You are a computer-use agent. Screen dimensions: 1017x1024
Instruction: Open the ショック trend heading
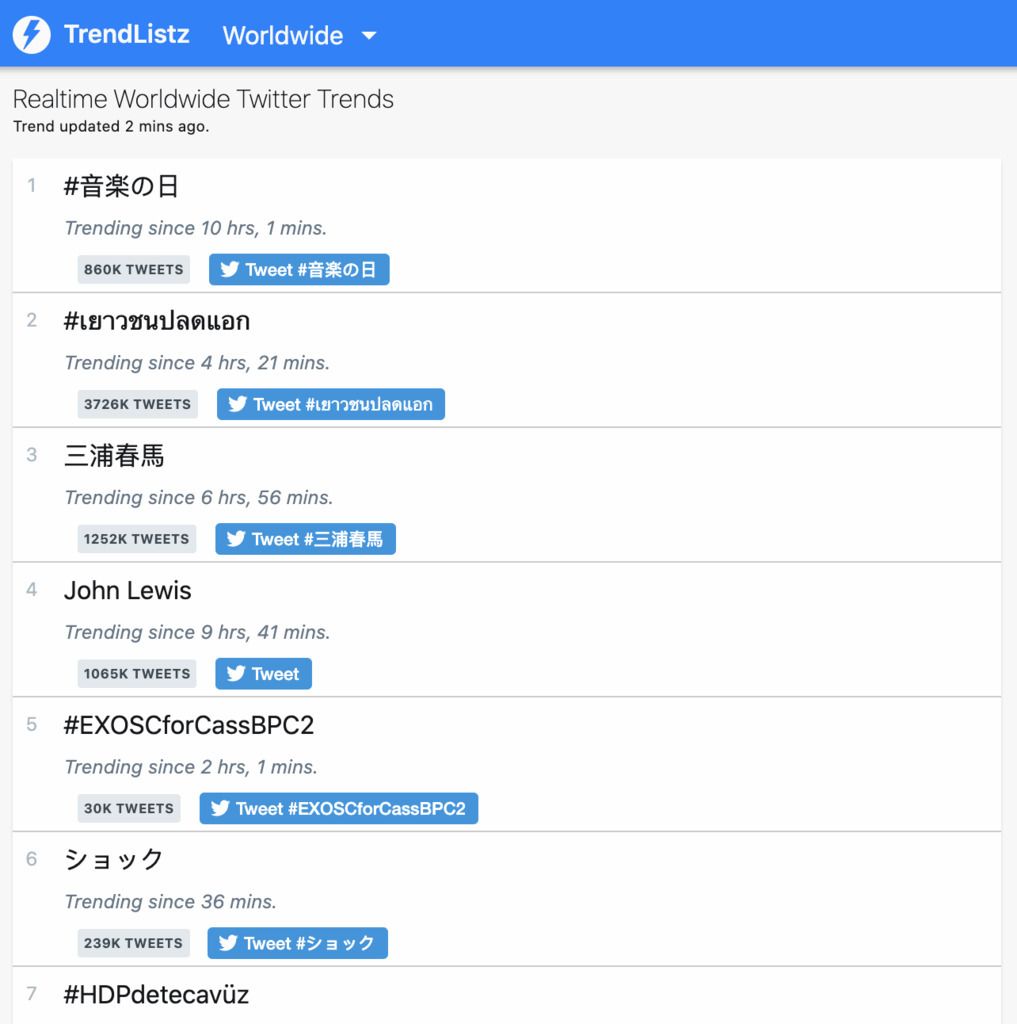coord(114,860)
